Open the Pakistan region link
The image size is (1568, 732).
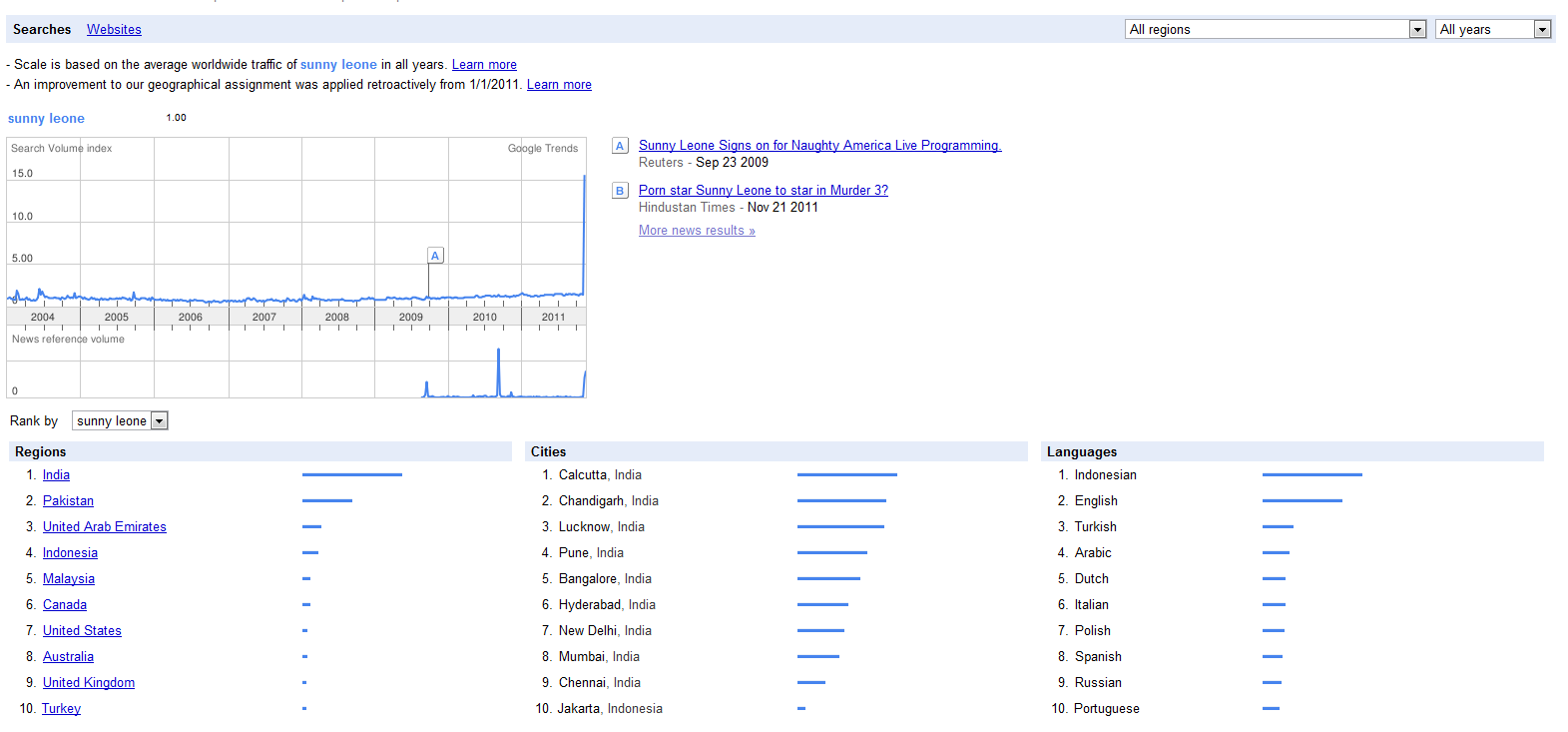68,500
